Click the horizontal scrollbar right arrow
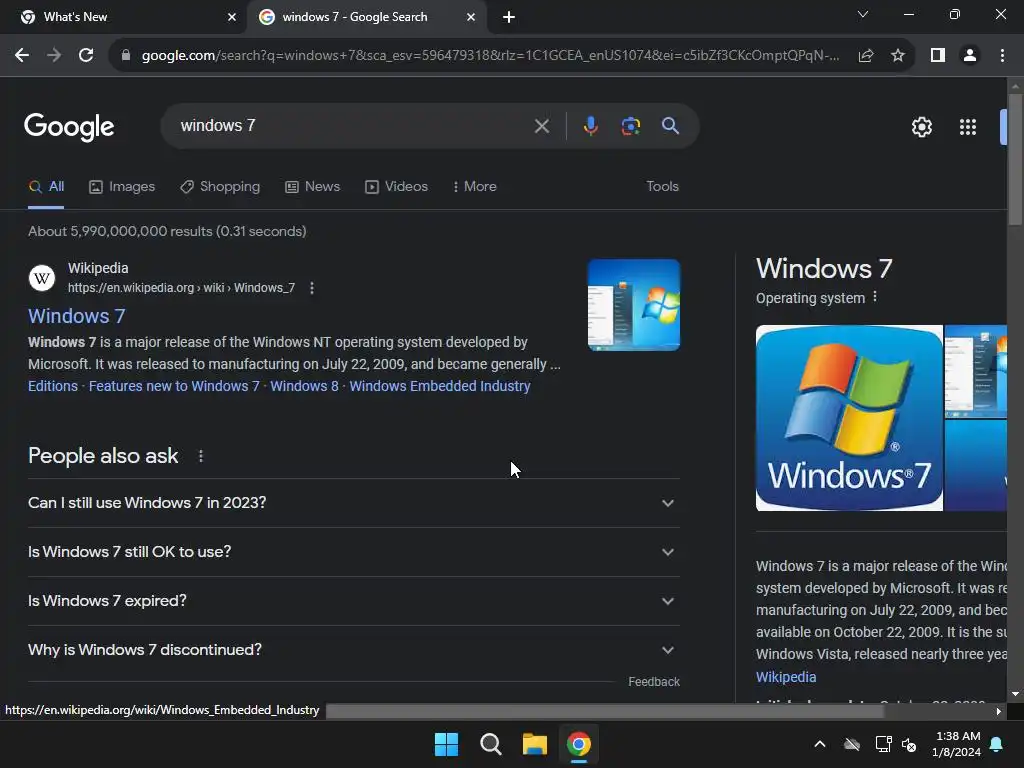1024x768 pixels. tap(999, 711)
